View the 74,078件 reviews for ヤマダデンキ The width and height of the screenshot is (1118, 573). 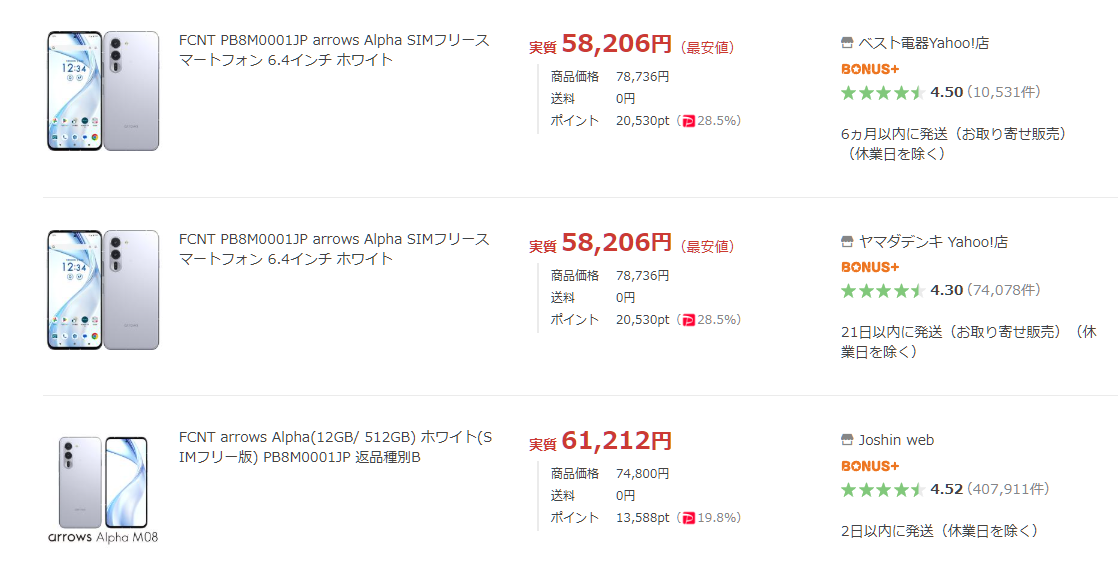pos(1003,290)
